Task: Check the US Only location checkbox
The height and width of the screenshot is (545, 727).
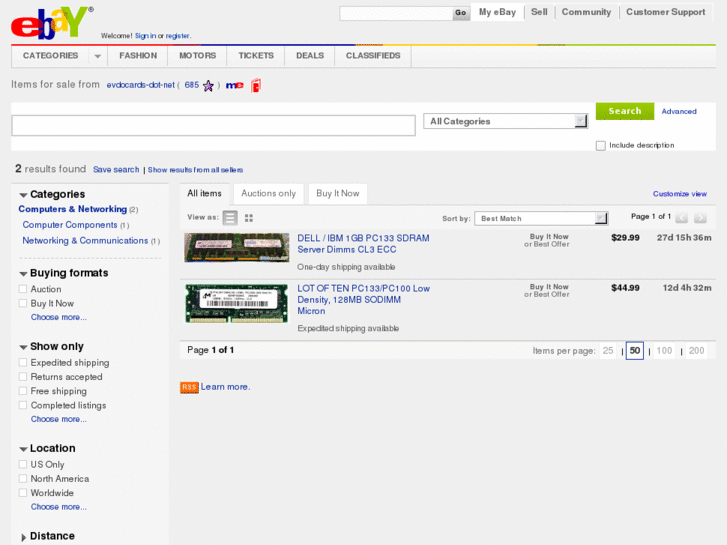Action: tap(23, 464)
